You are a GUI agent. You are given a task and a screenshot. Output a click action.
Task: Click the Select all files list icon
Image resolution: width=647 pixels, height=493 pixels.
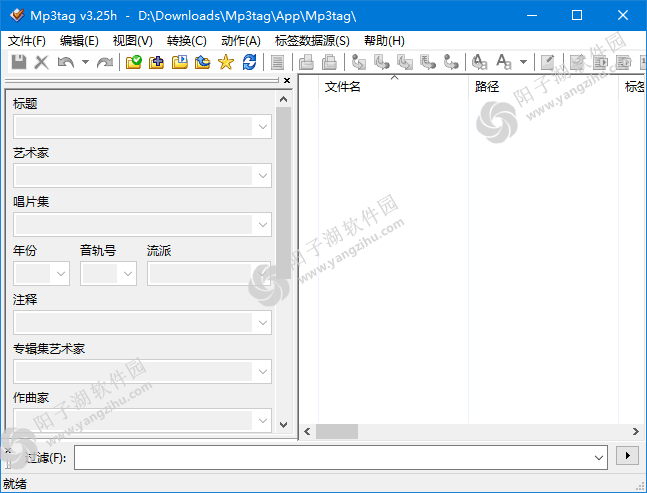pyautogui.click(x=277, y=62)
